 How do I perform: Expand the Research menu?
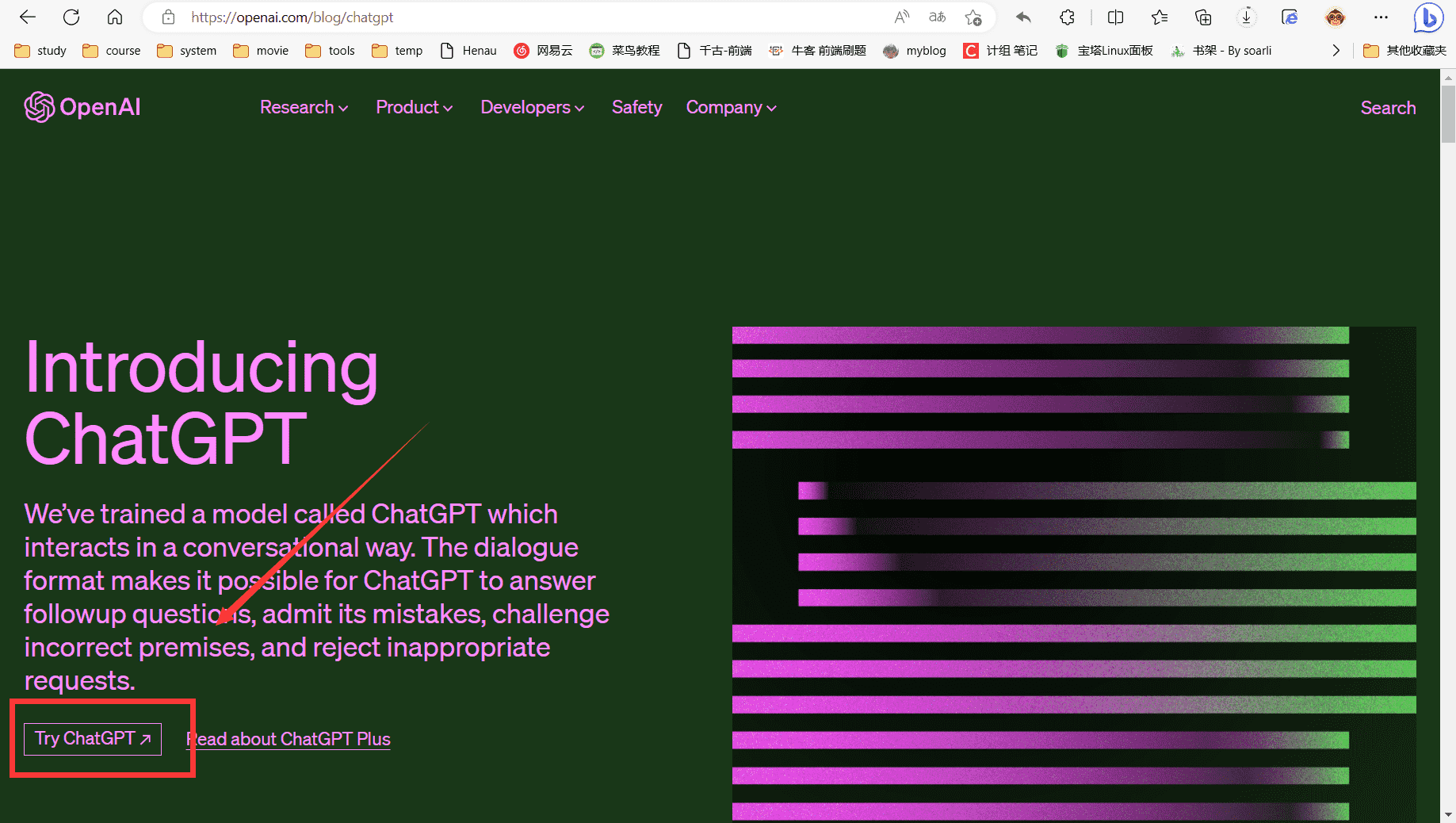[304, 107]
